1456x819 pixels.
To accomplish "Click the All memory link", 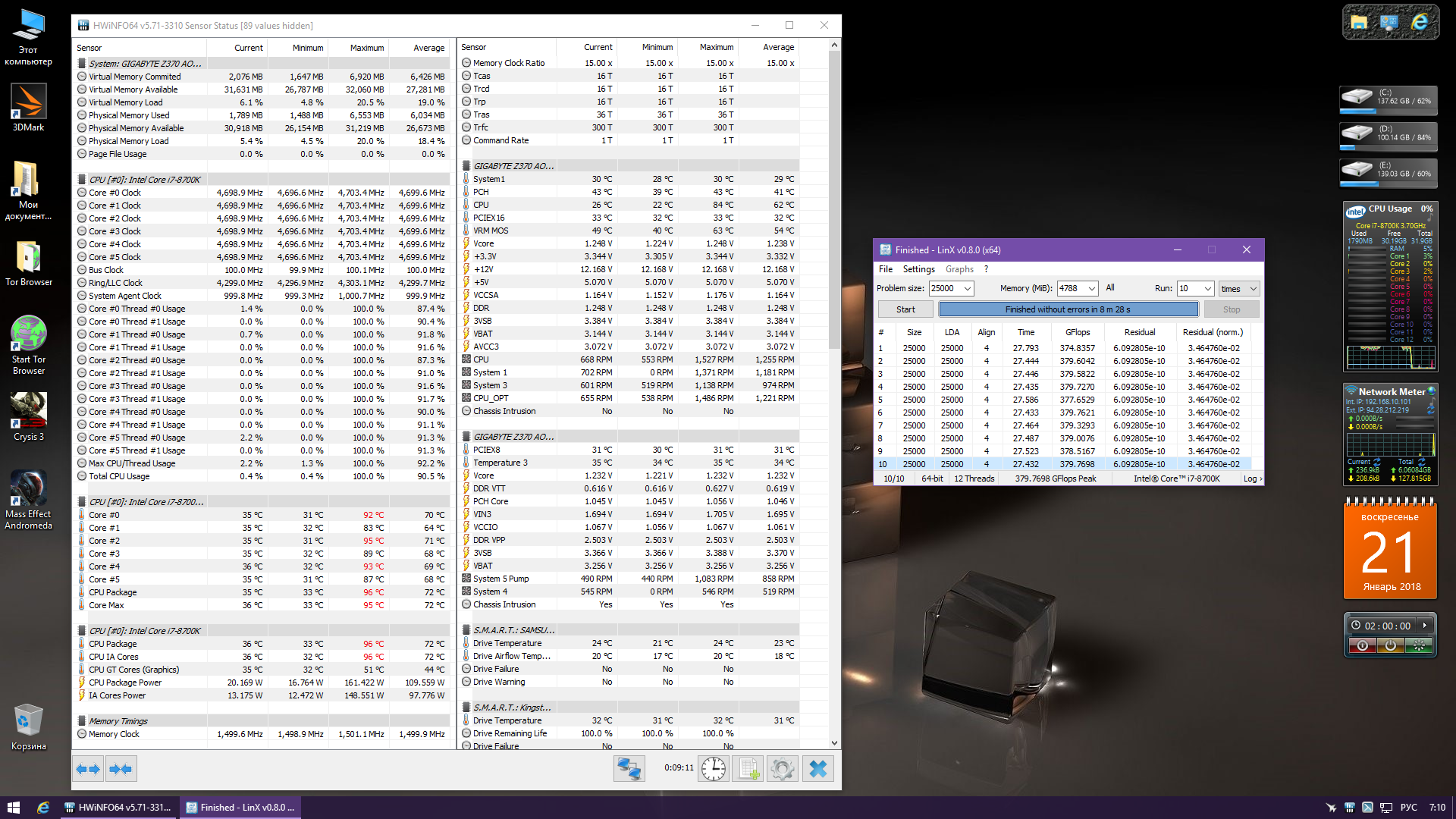I will [1109, 287].
